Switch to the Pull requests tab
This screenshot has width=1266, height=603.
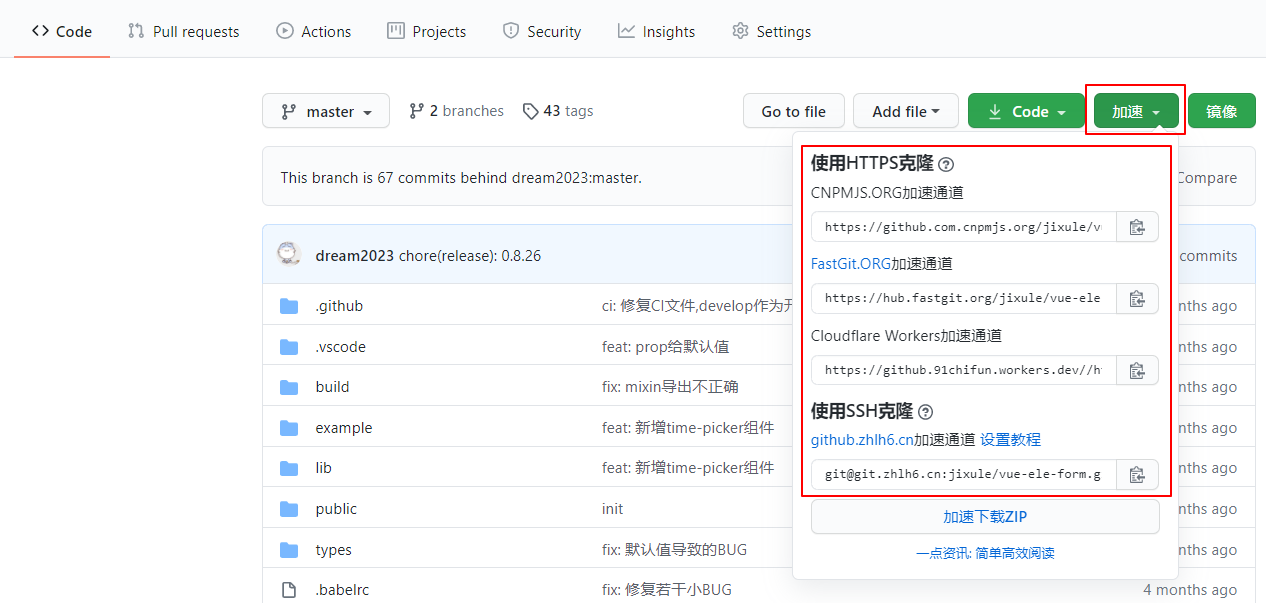(183, 31)
